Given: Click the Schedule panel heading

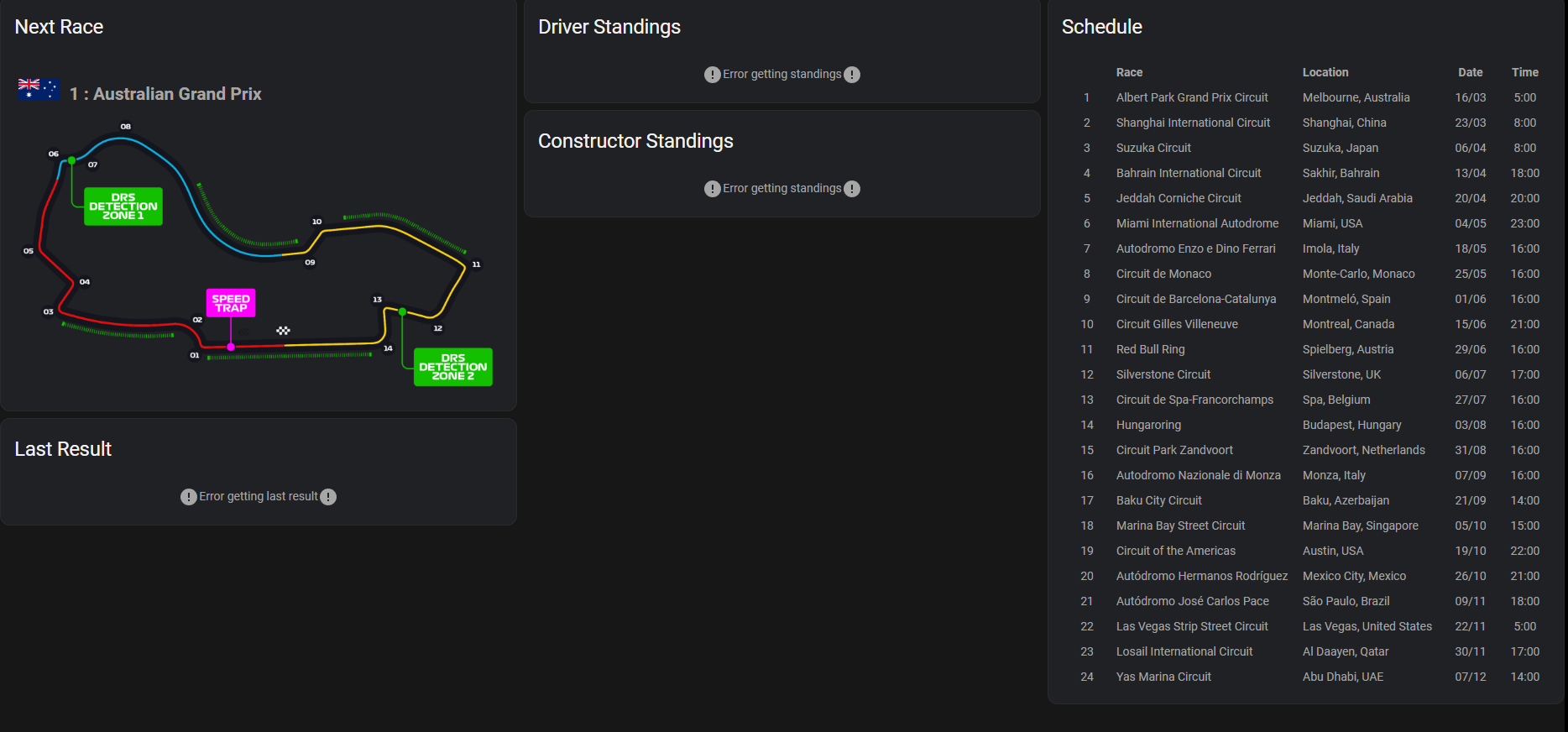Looking at the screenshot, I should tap(1101, 27).
